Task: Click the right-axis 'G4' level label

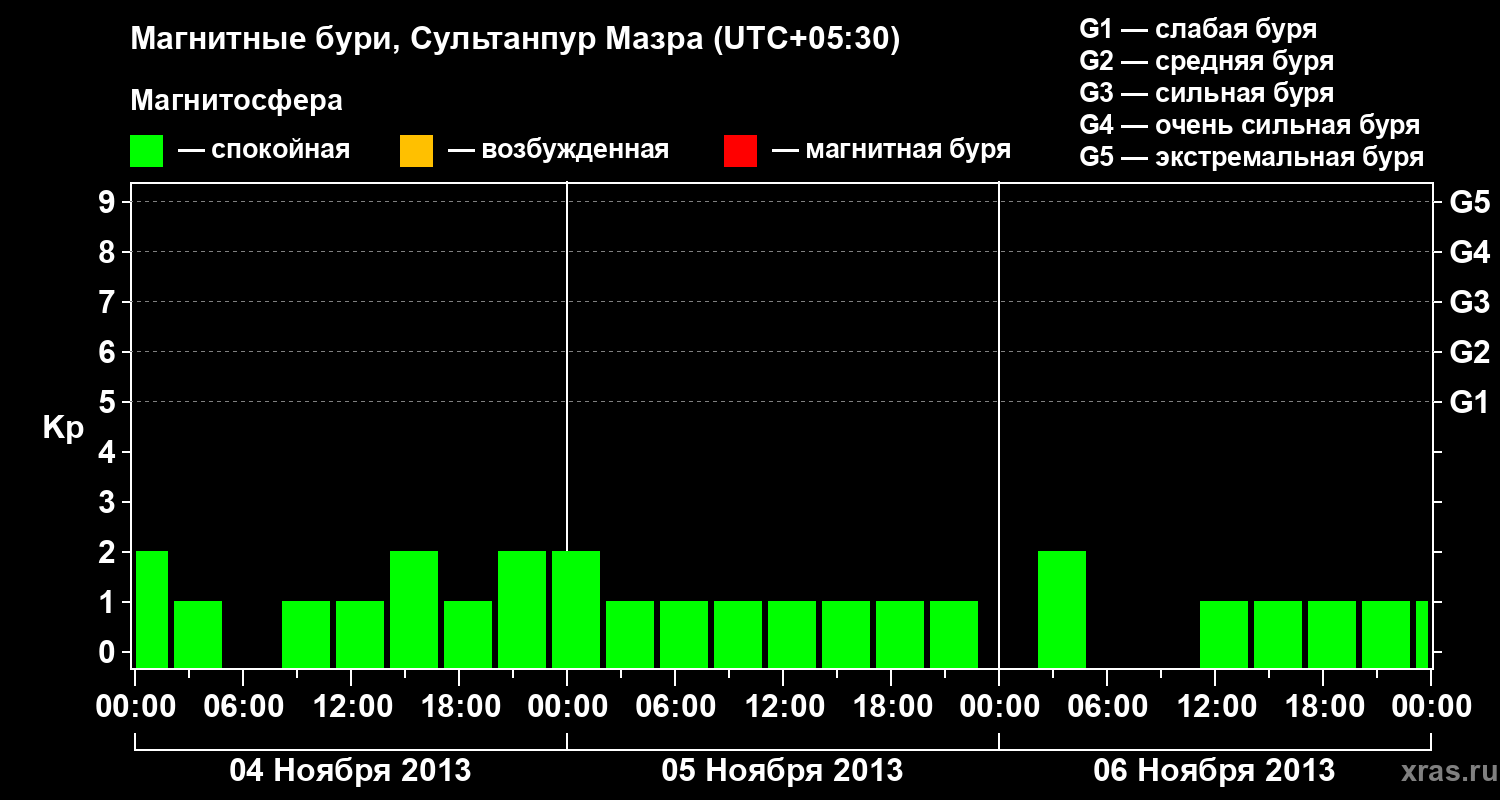Action: [1470, 252]
